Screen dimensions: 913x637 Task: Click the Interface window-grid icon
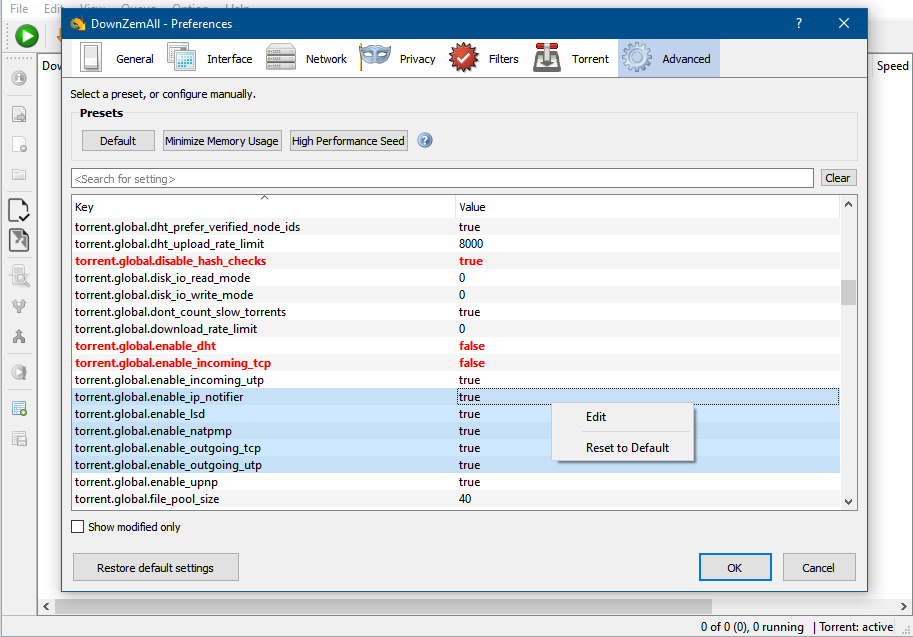pyautogui.click(x=182, y=57)
